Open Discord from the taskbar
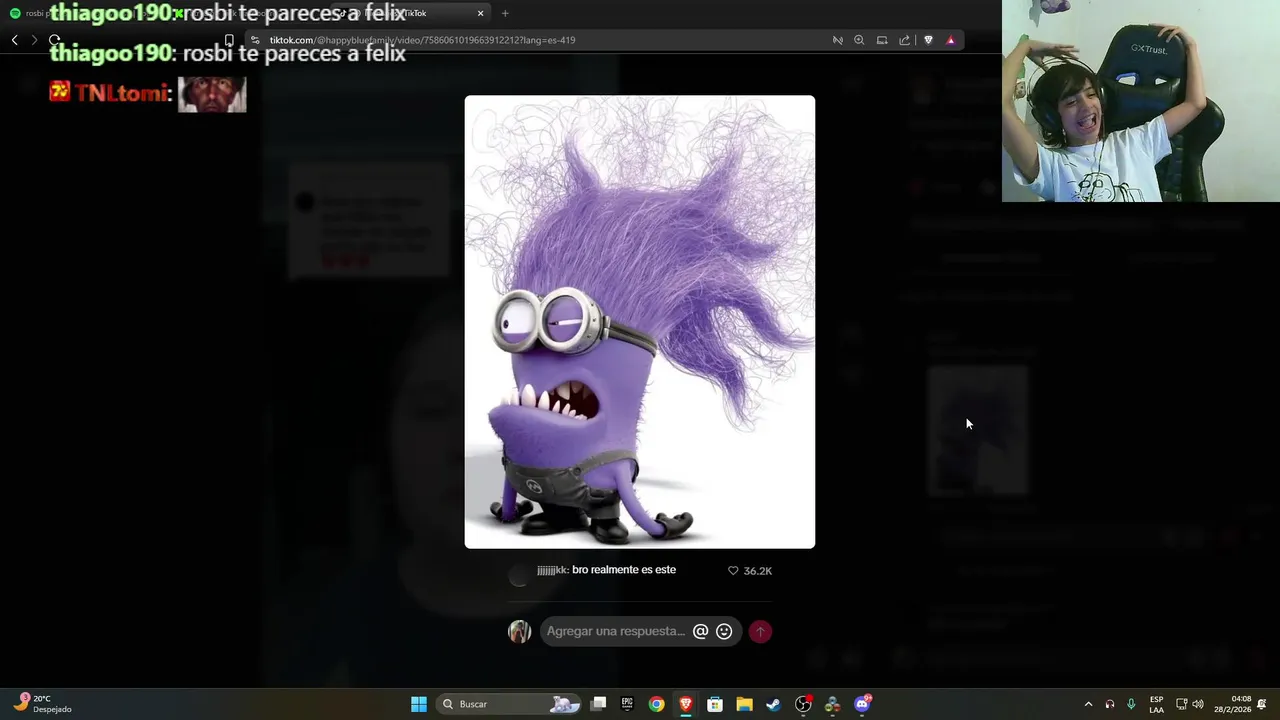The width and height of the screenshot is (1280, 720). [x=862, y=704]
